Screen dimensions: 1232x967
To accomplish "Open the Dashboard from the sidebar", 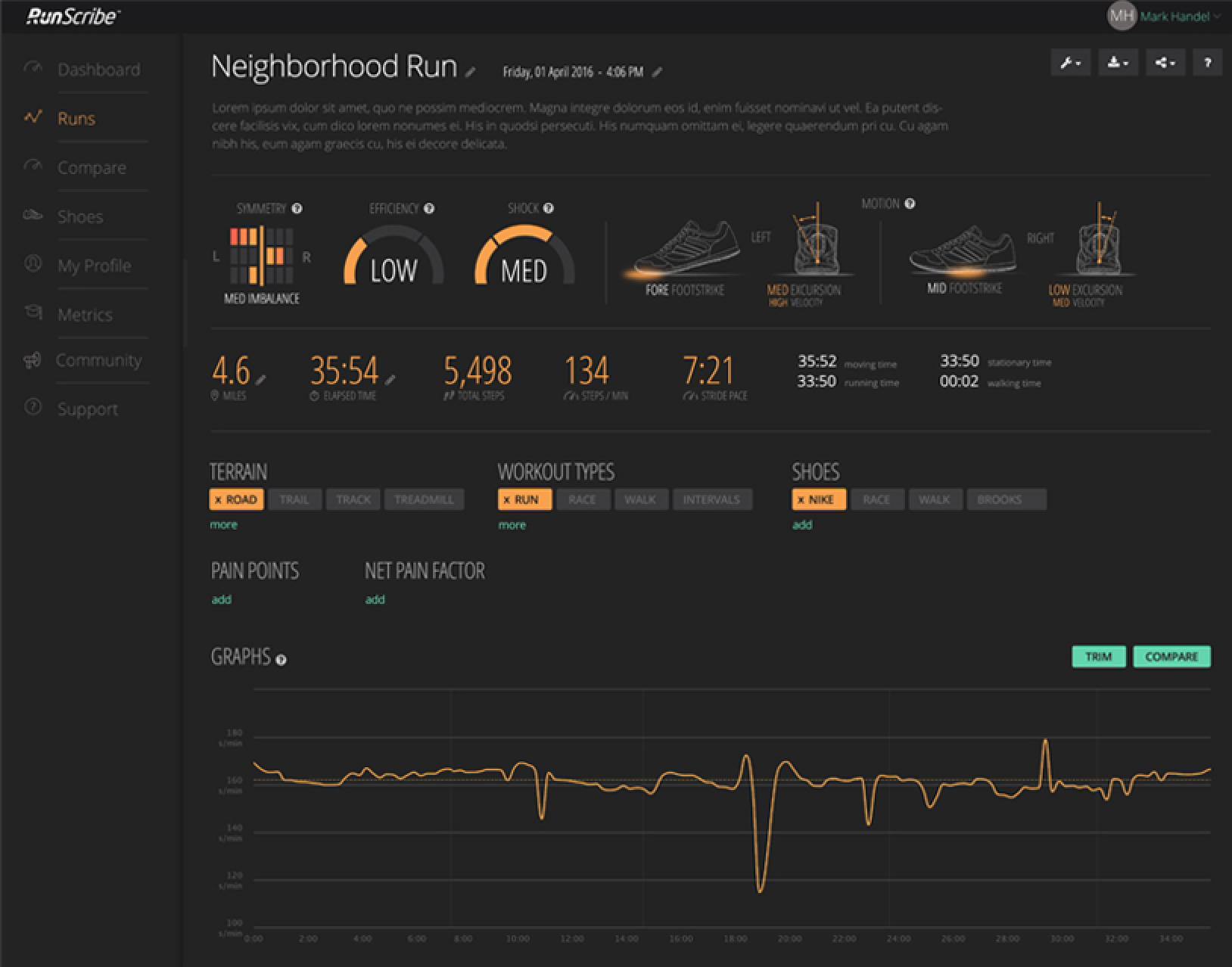I will [x=98, y=70].
